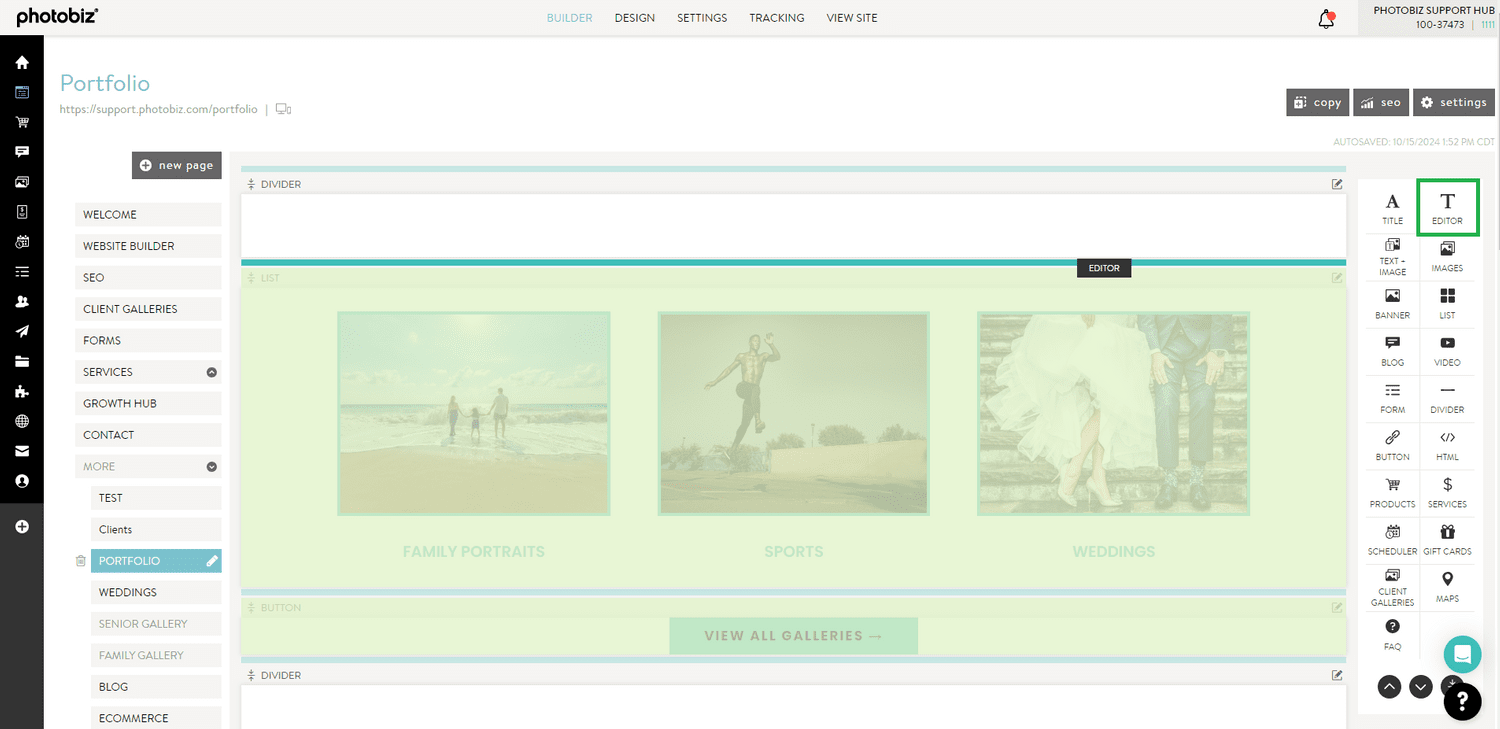Add a Blog block
The image size is (1500, 729).
point(1392,351)
